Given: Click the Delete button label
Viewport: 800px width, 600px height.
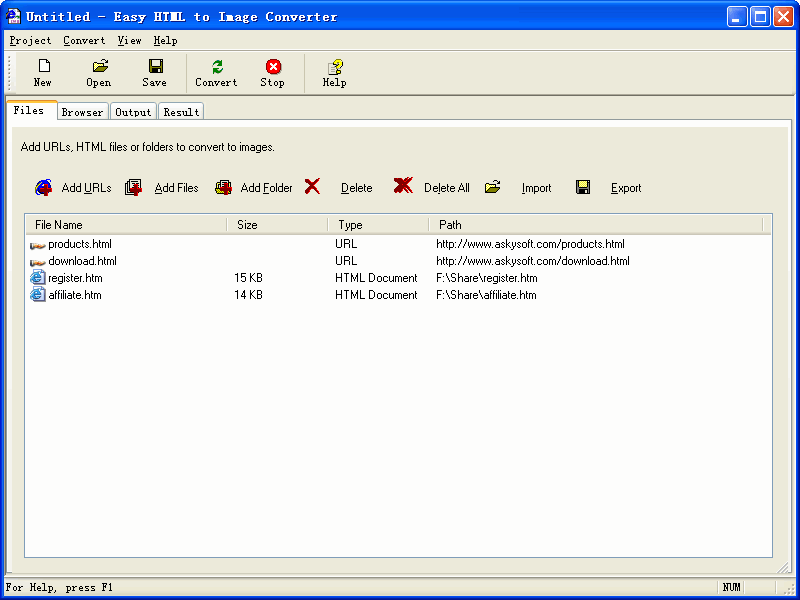Looking at the screenshot, I should [357, 188].
